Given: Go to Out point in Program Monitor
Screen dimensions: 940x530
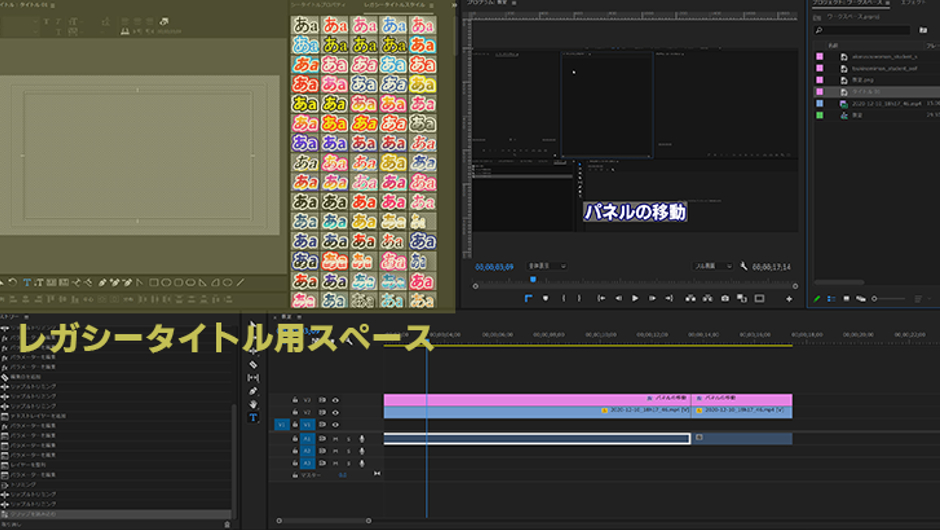Looking at the screenshot, I should [x=669, y=299].
